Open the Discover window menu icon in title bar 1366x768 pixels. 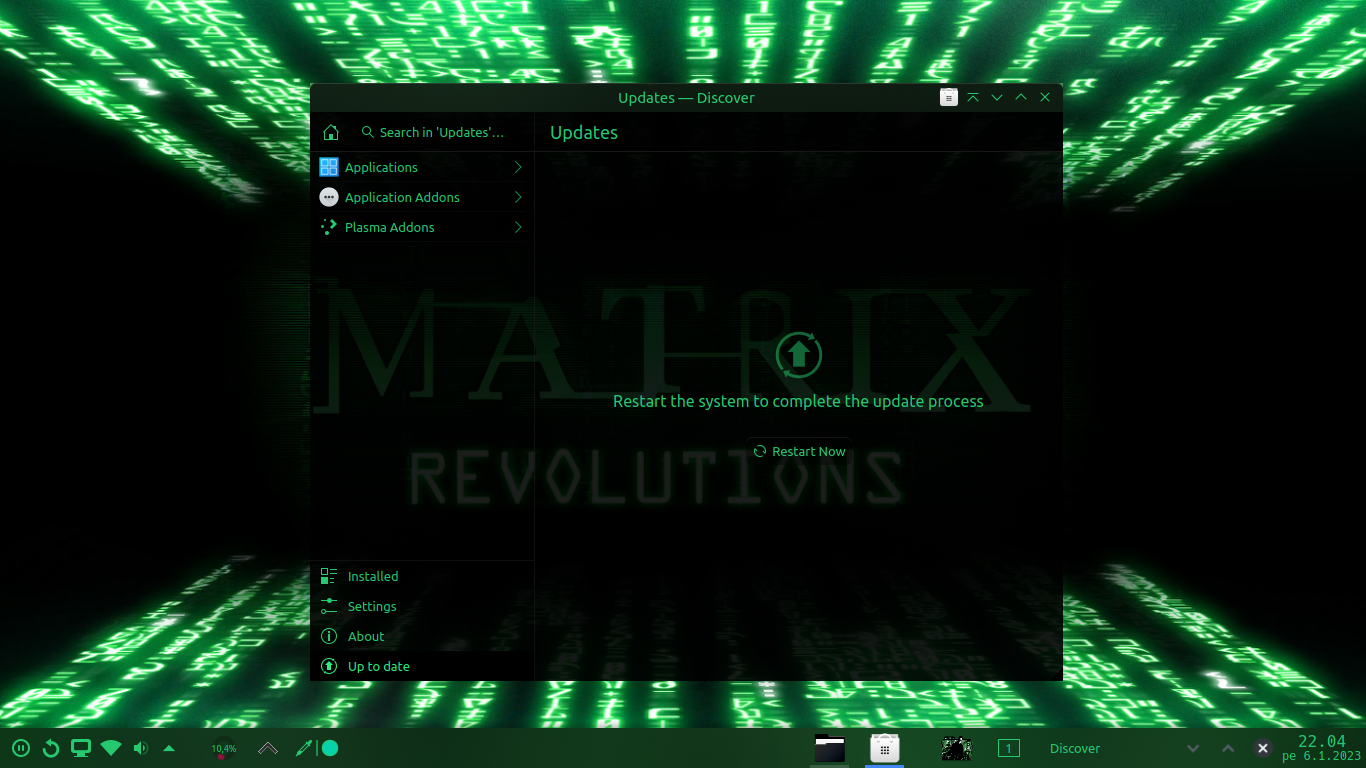pyautogui.click(x=949, y=97)
